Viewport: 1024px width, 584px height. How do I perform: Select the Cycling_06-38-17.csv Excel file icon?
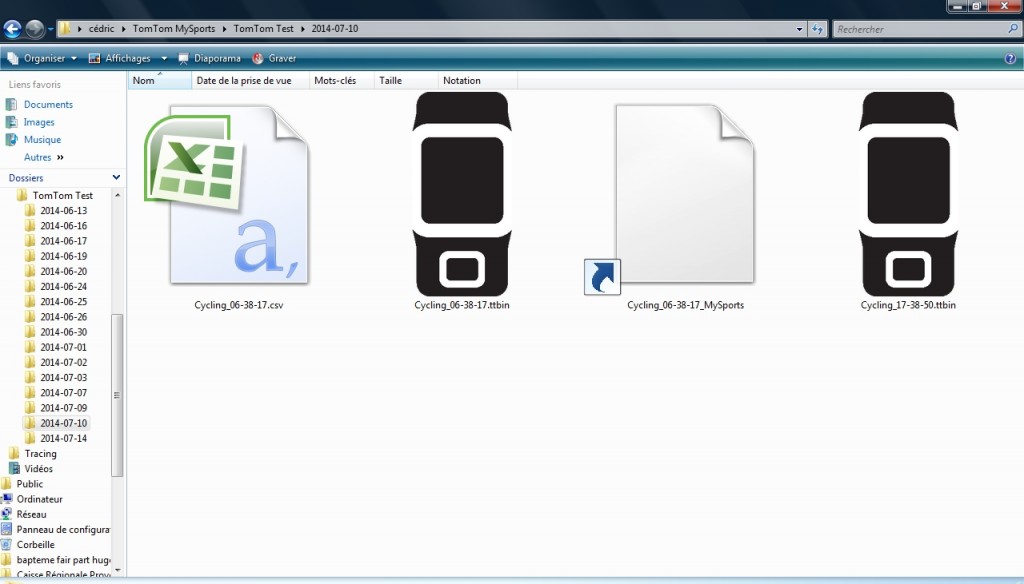click(226, 195)
